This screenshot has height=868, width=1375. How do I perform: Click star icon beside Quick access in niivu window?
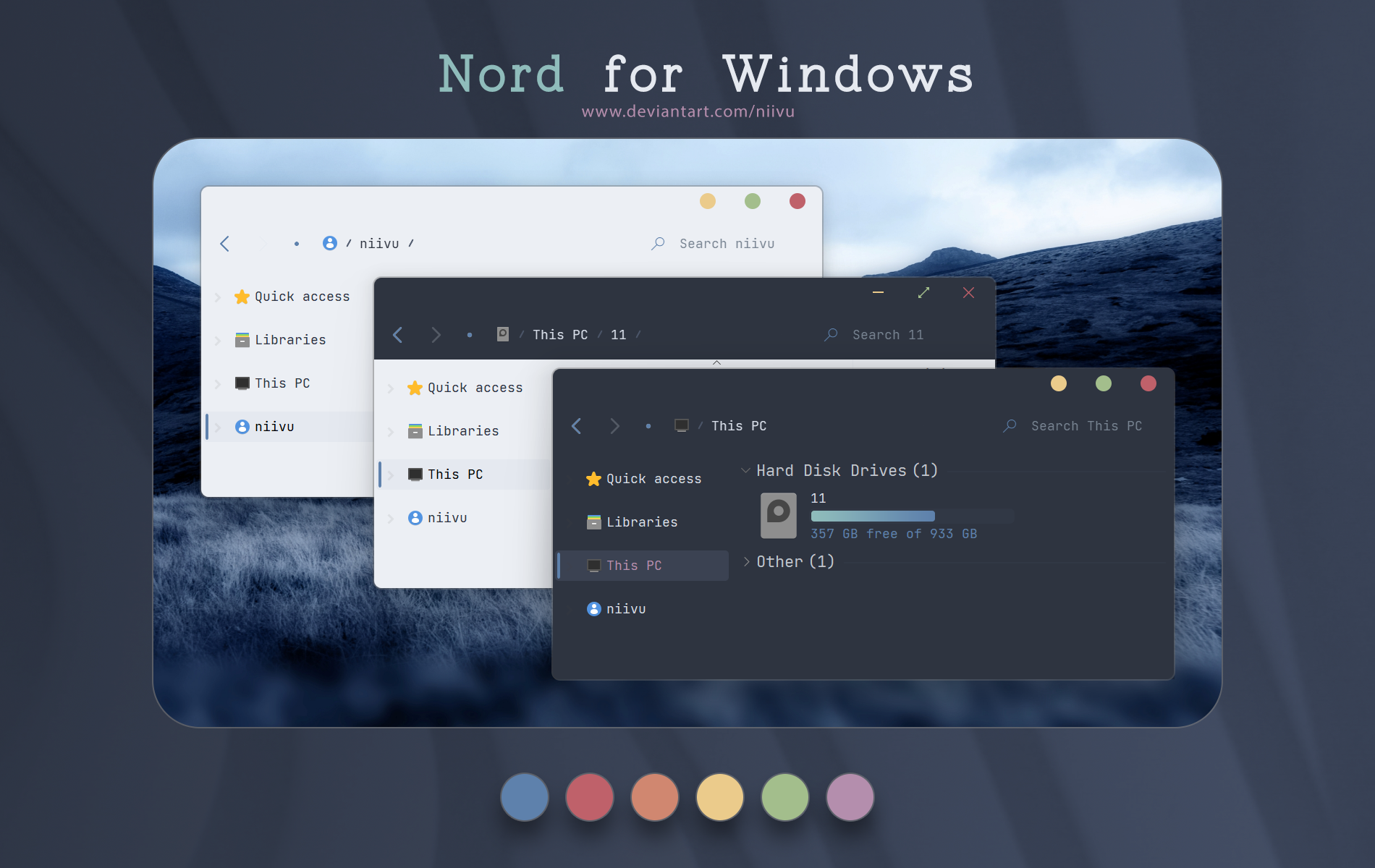point(242,297)
